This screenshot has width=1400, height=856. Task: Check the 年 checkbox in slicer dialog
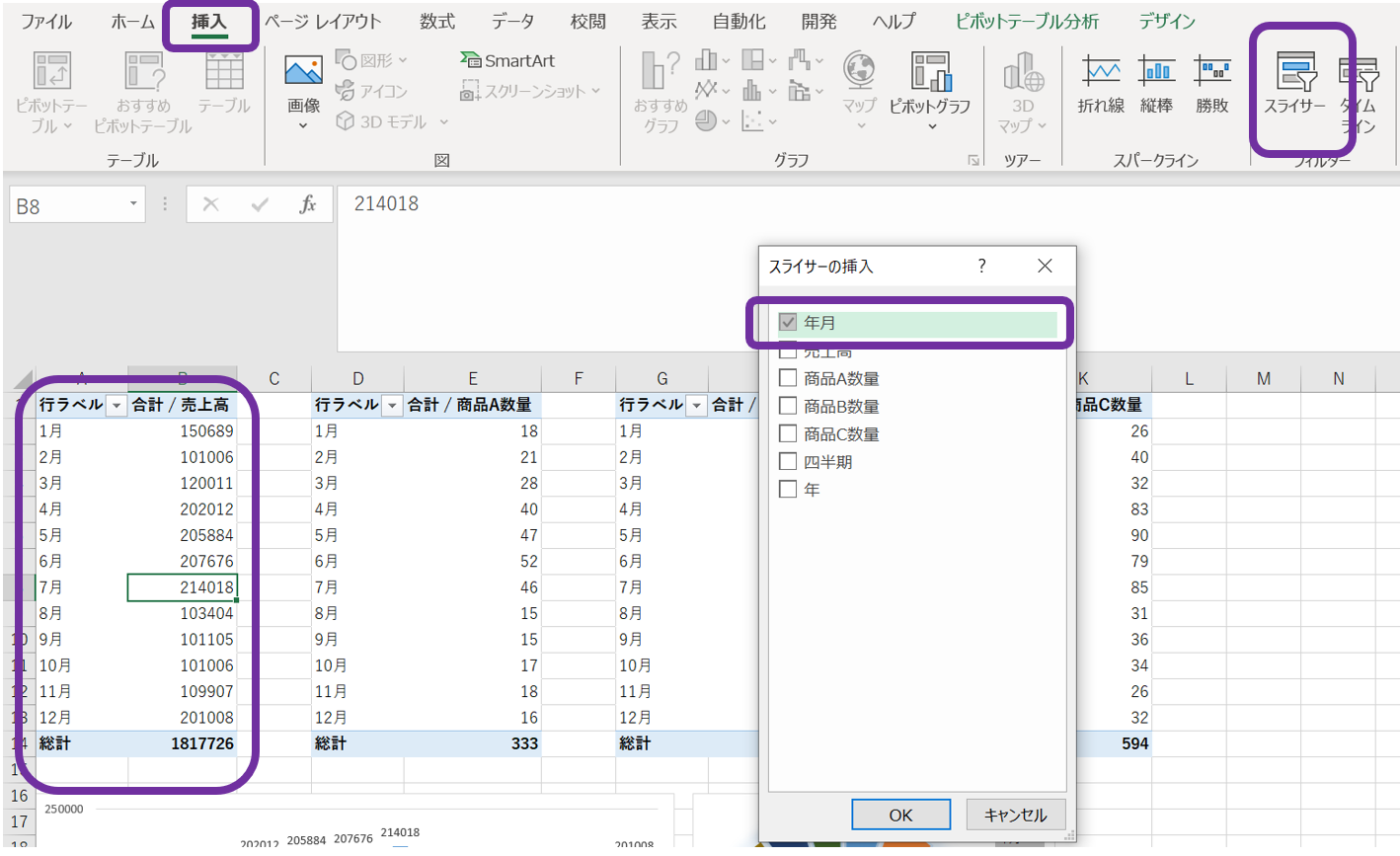[x=788, y=489]
